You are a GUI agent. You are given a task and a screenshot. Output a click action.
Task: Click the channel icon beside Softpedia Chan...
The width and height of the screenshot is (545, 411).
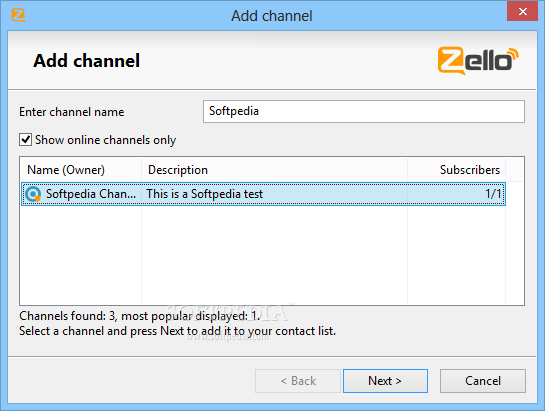point(33,194)
